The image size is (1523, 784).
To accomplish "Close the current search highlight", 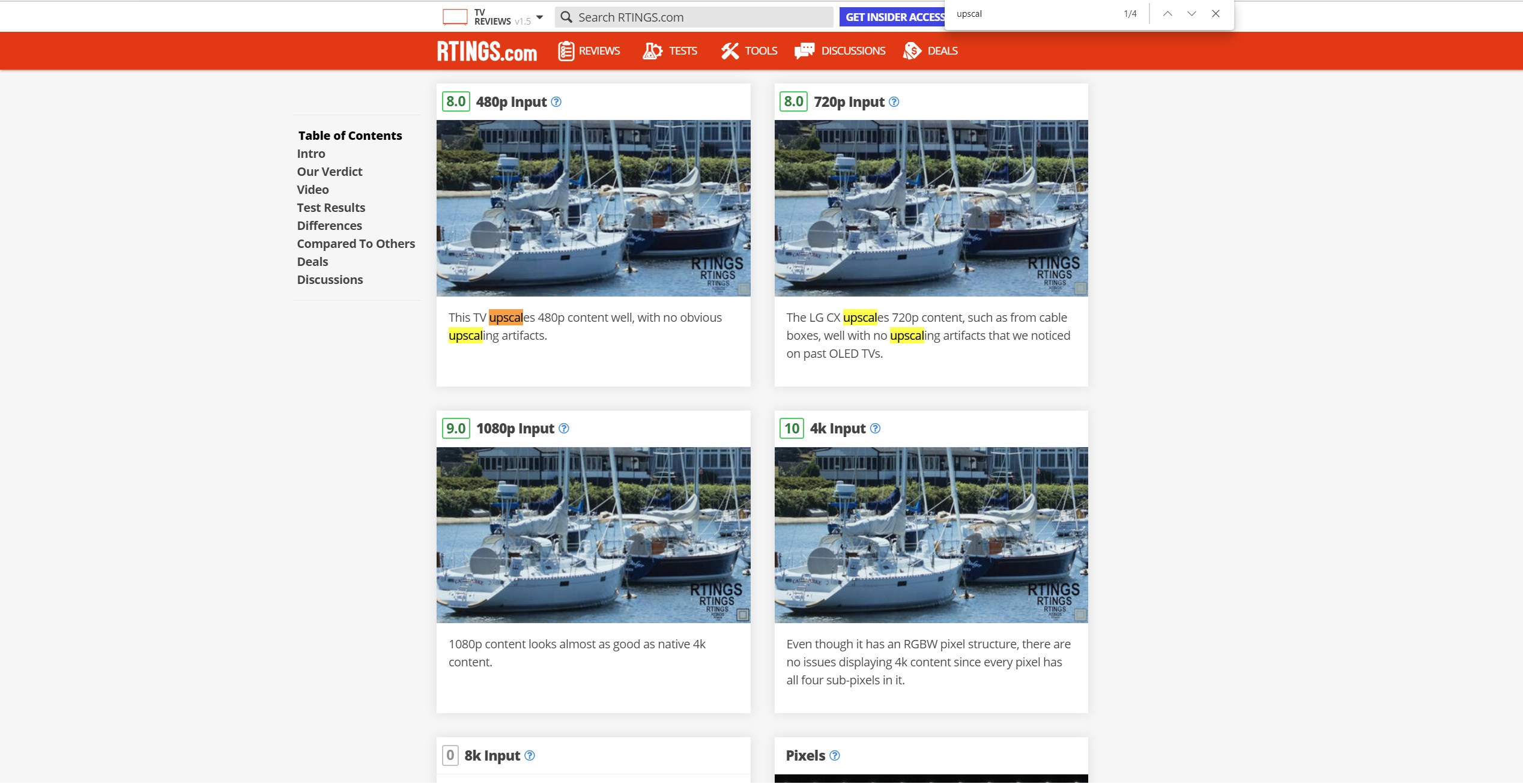I will click(1216, 14).
